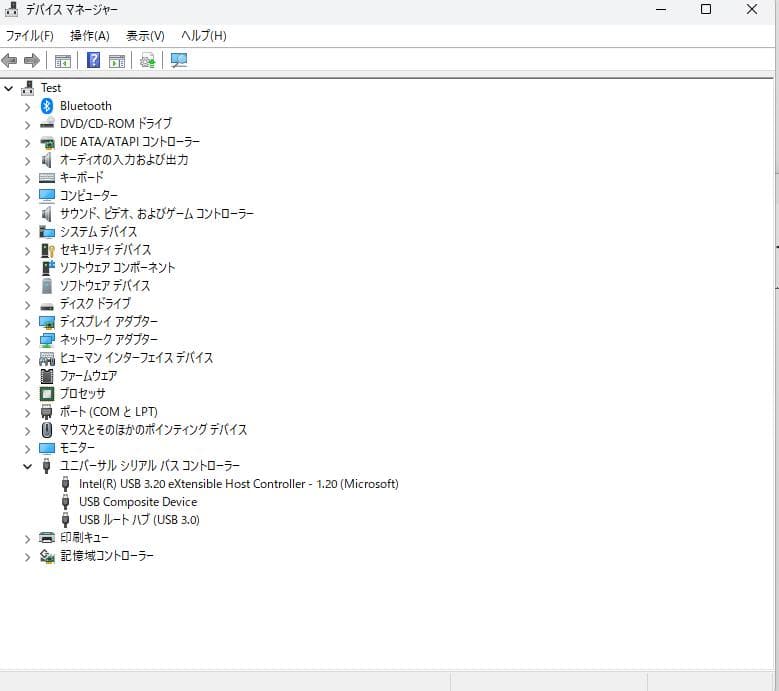
Task: Click the 印刷キュー printer icon
Action: tap(47, 538)
